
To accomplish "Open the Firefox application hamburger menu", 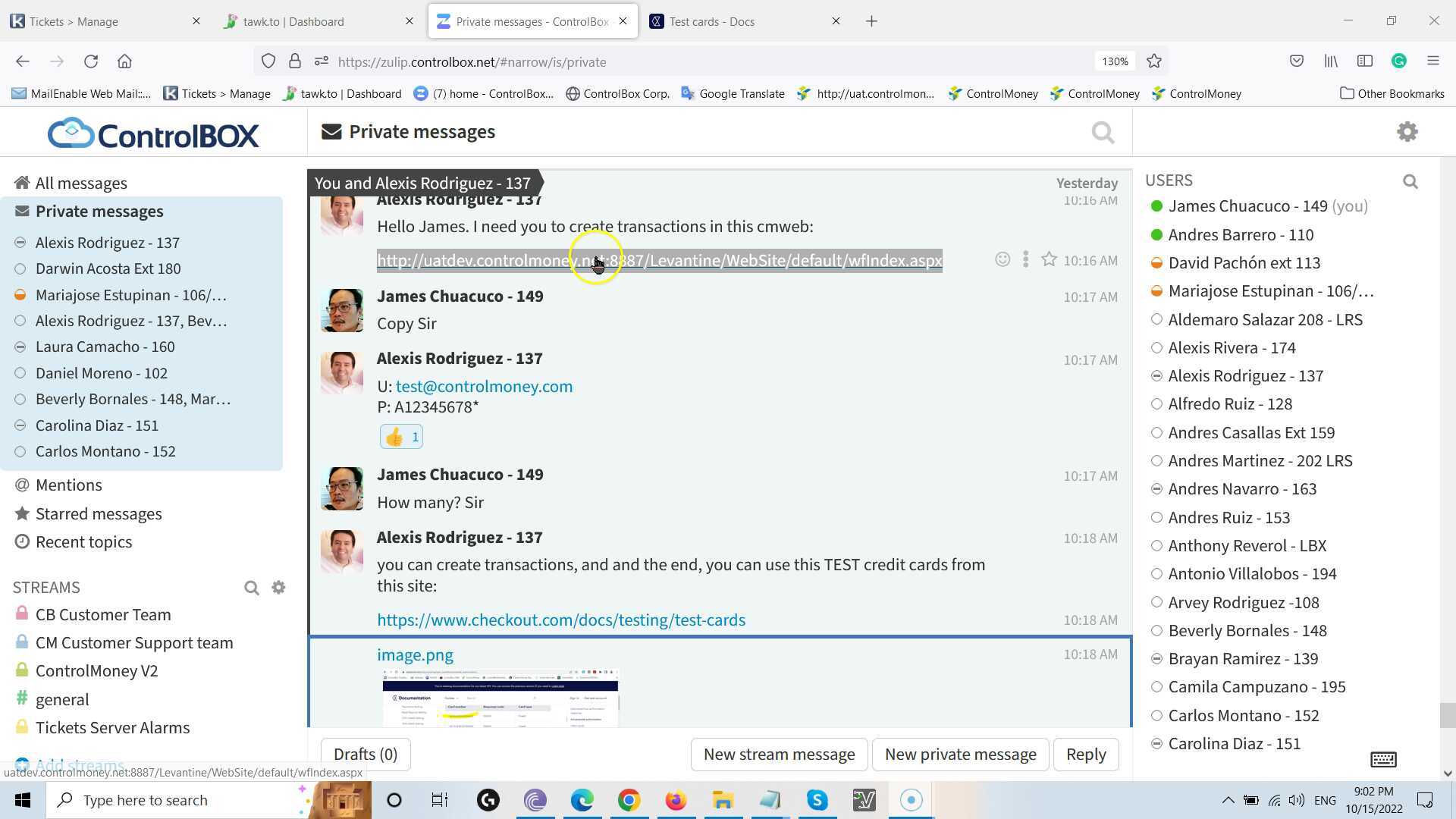I will coord(1432,61).
